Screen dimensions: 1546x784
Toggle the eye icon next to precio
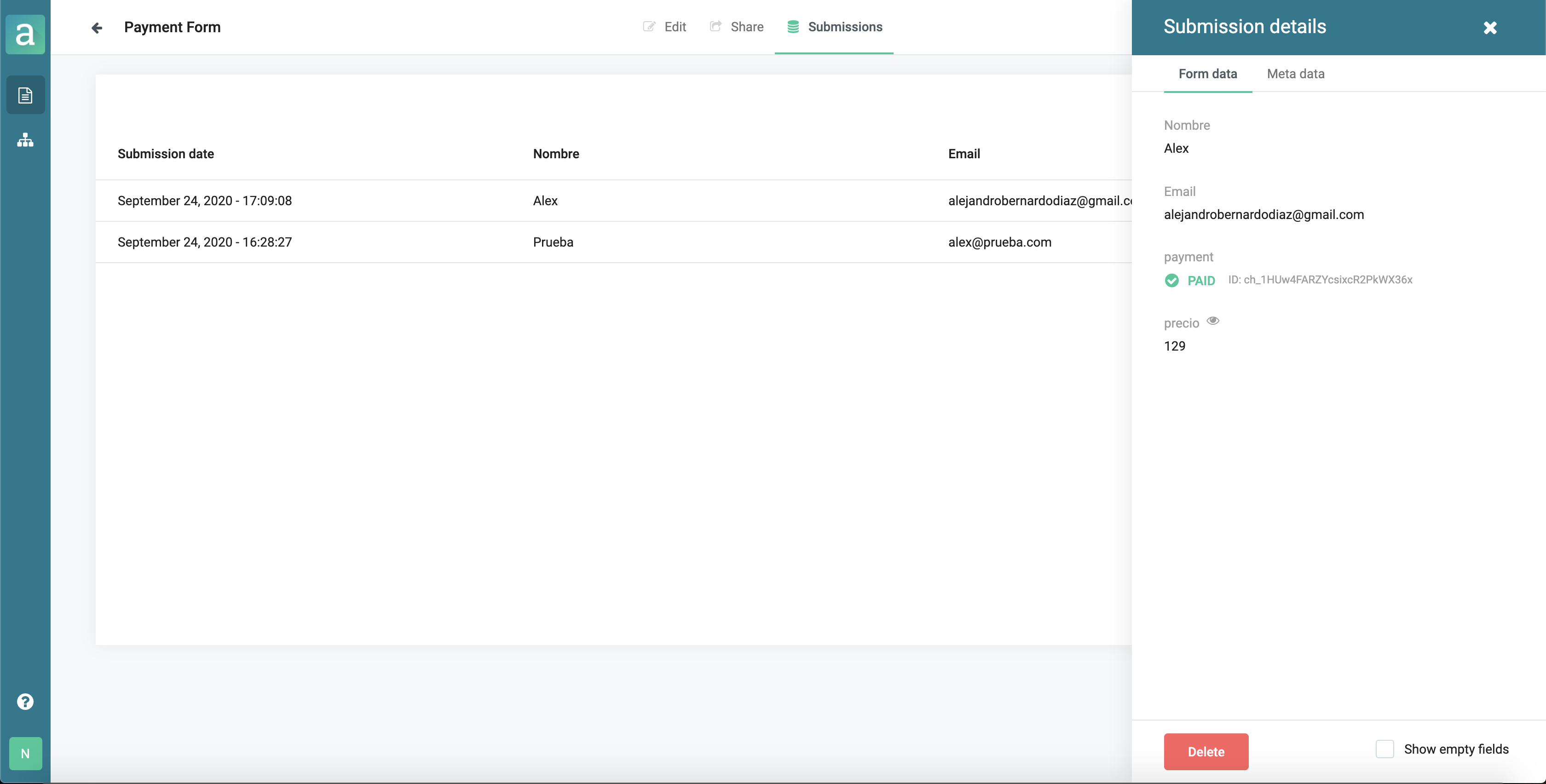[x=1213, y=321]
